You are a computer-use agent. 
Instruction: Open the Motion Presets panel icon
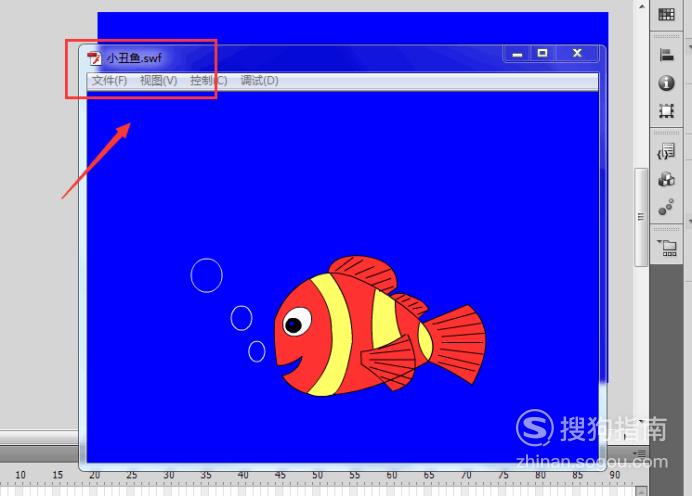[x=666, y=207]
